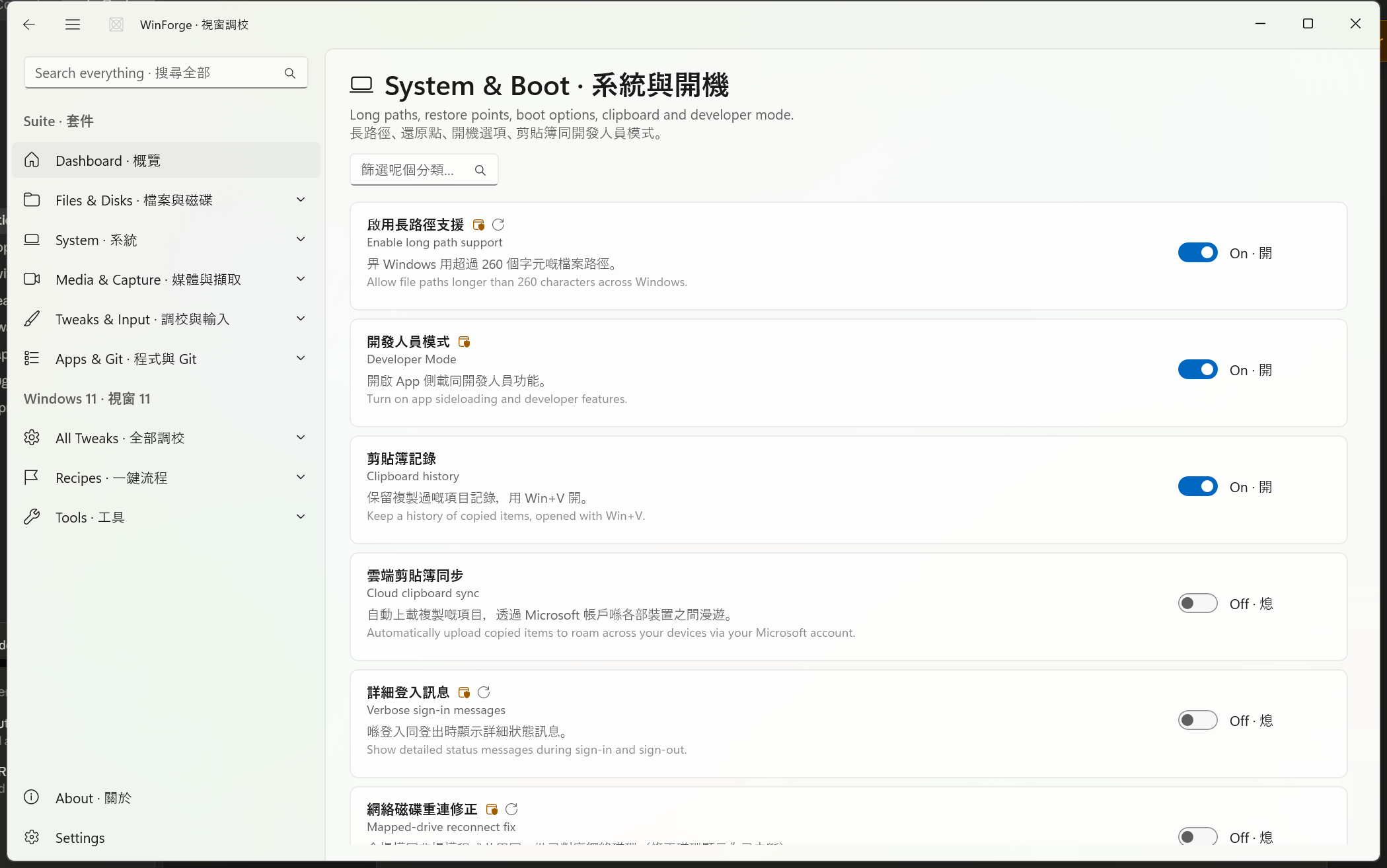Turn off Enable long path support toggle
Image resolution: width=1387 pixels, height=868 pixels.
(1197, 252)
